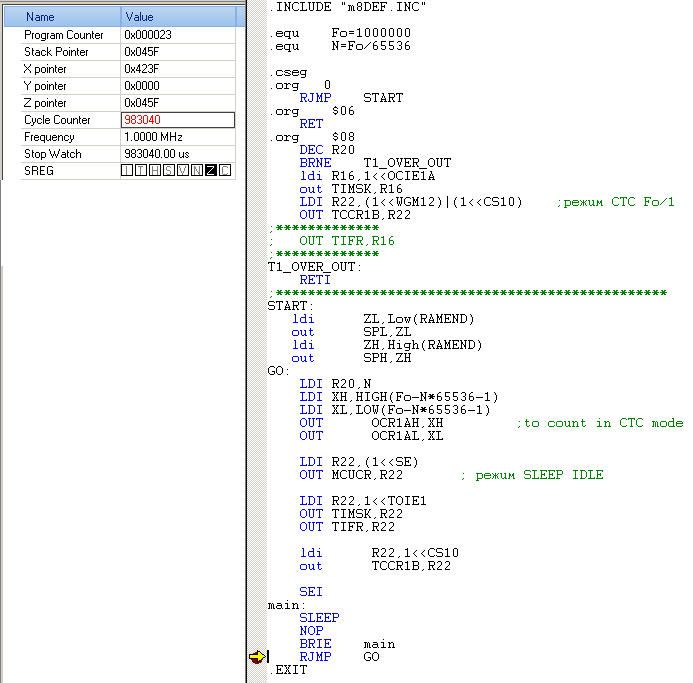The height and width of the screenshot is (683, 693).
Task: Toggle the T flag in SREG
Action: 141,171
